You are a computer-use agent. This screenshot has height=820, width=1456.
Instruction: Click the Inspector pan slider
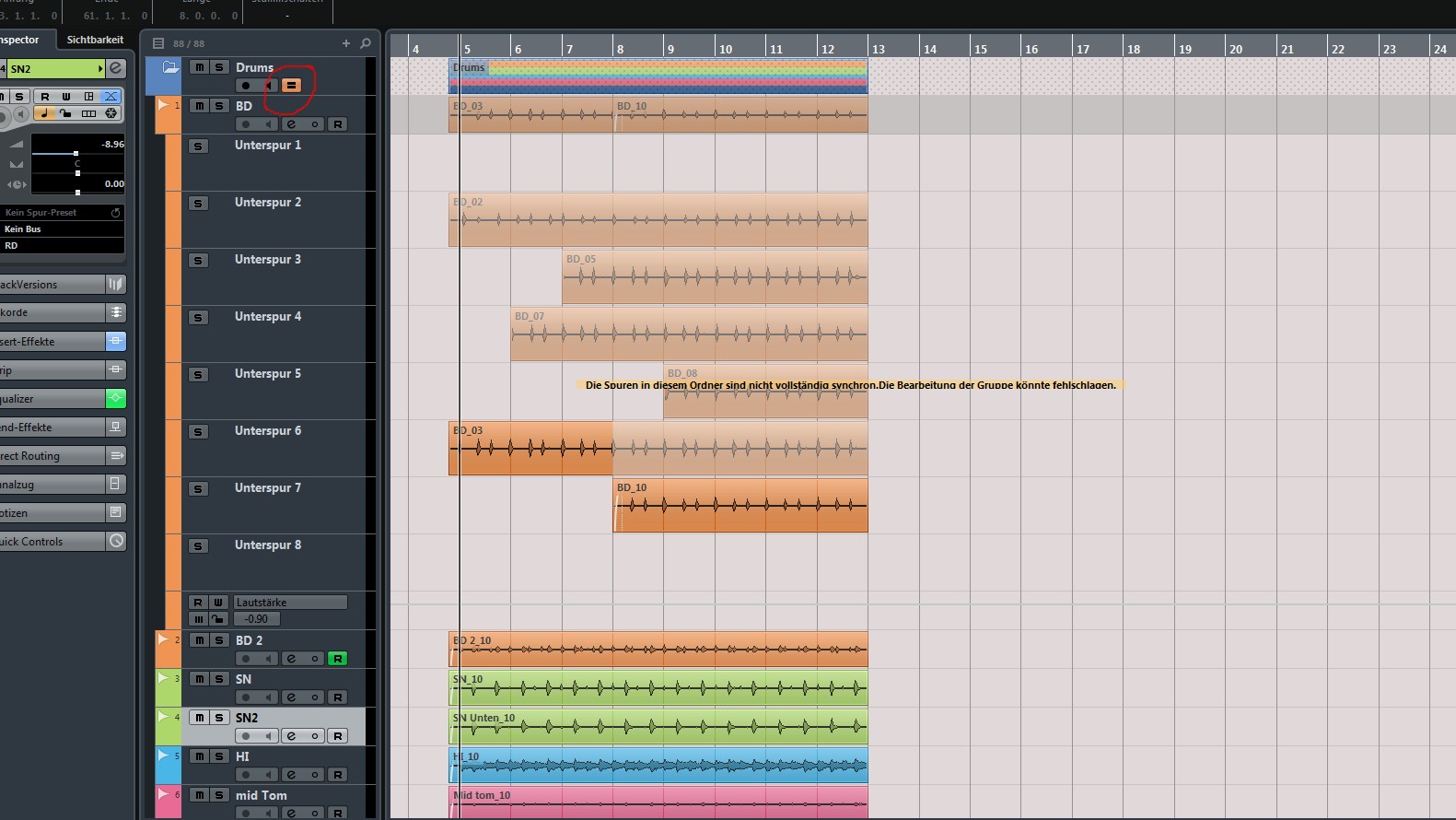[78, 172]
